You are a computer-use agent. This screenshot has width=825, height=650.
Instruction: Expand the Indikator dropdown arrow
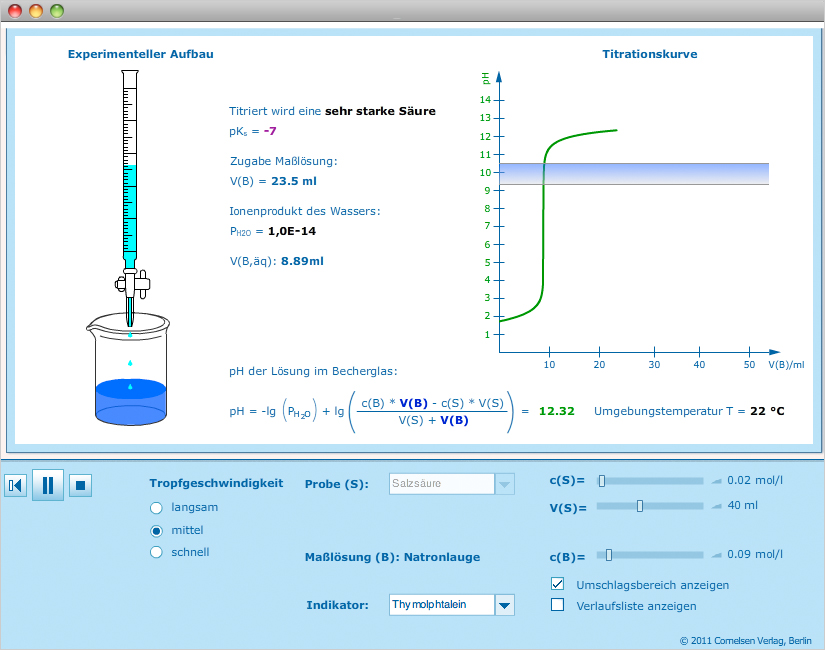pyautogui.click(x=505, y=605)
